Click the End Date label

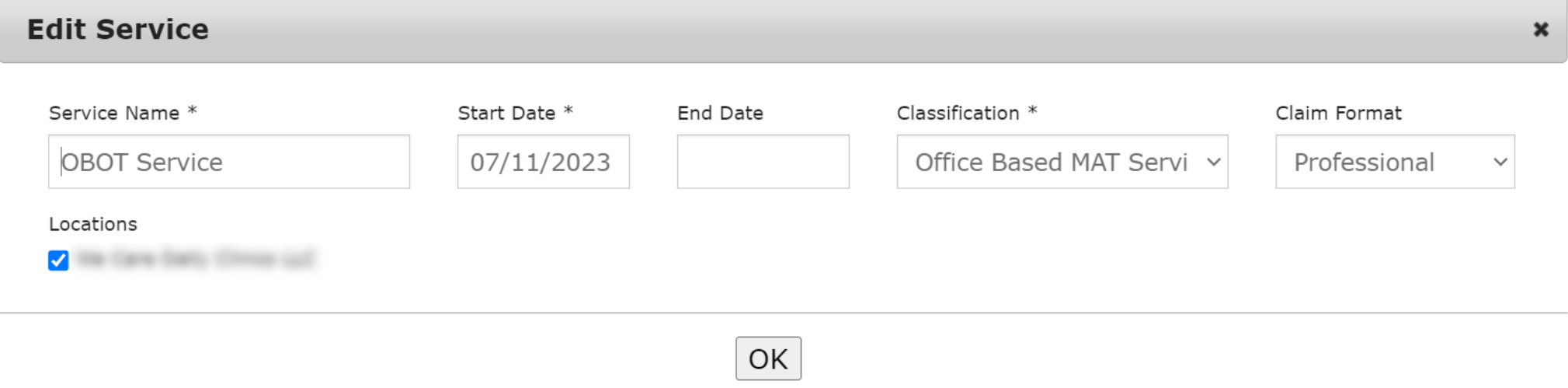pos(720,114)
